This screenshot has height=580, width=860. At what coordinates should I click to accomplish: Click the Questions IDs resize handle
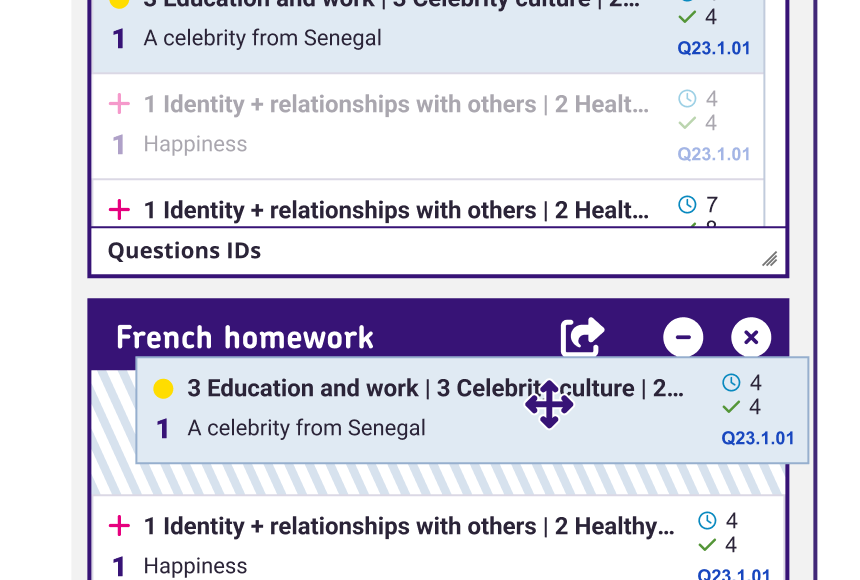pyautogui.click(x=769, y=259)
